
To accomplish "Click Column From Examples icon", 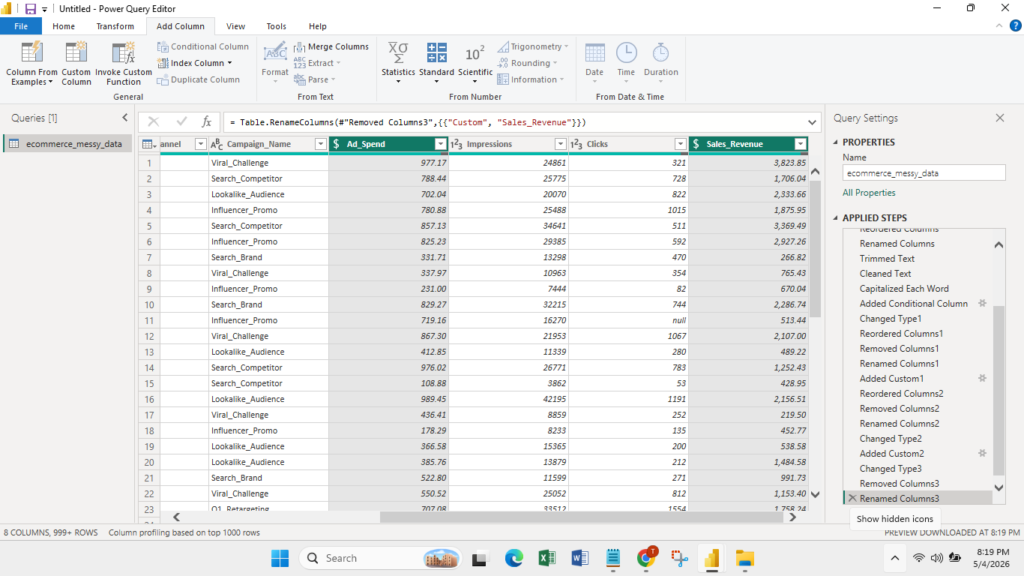I will 31,53.
